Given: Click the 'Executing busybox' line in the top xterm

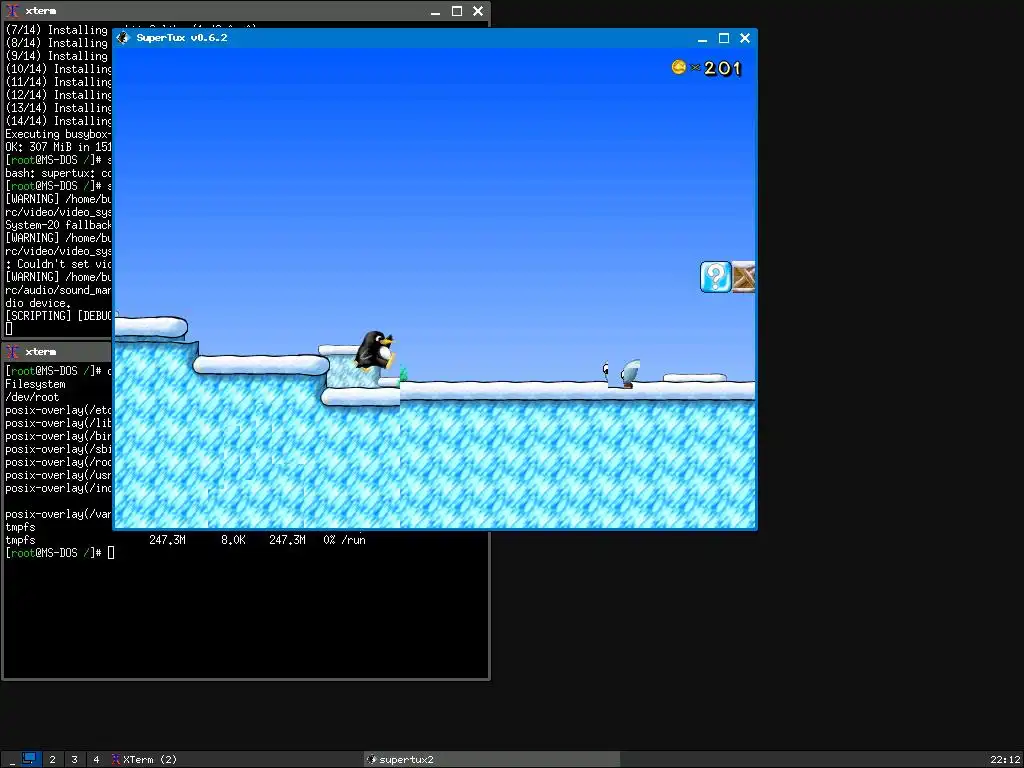Looking at the screenshot, I should pyautogui.click(x=59, y=134).
